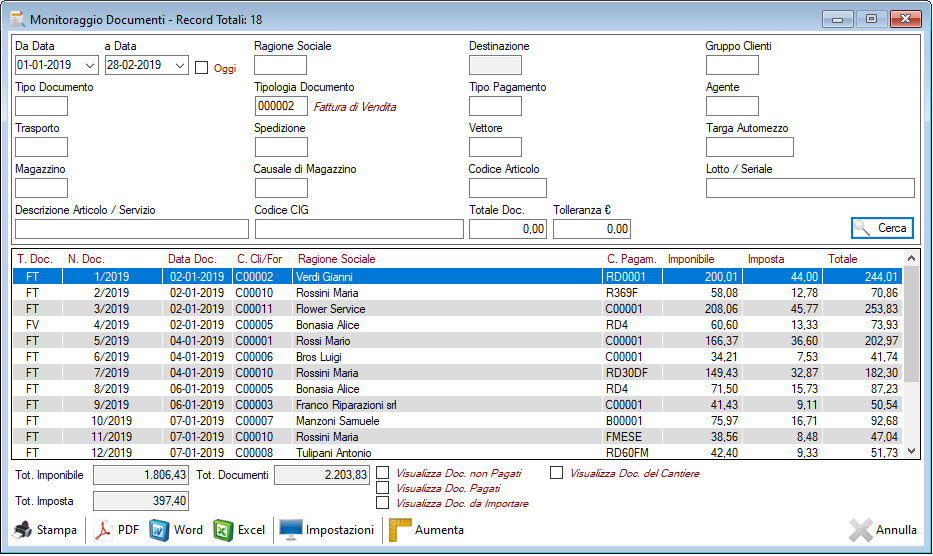The height and width of the screenshot is (556, 933).
Task: Open Impostazioni monitor icon
Action: click(x=290, y=530)
